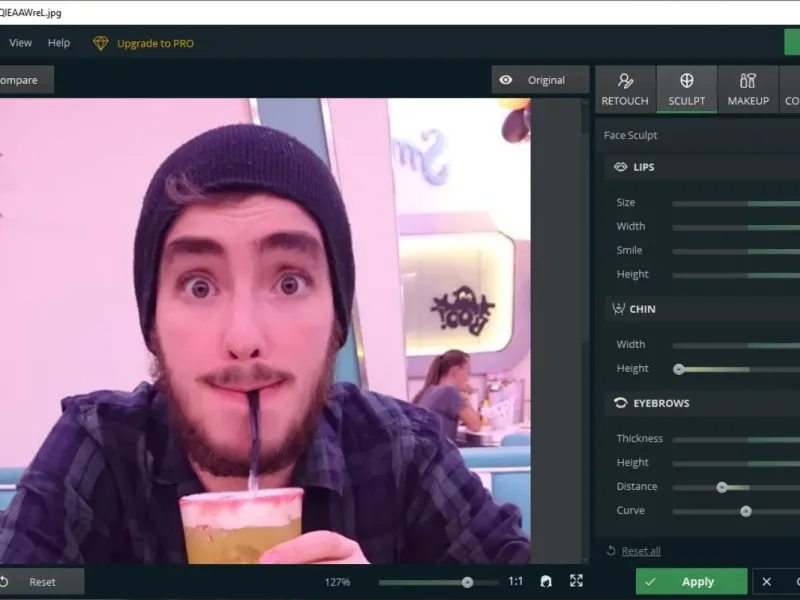Click the Reset all link
Viewport: 800px width, 600px height.
[641, 551]
